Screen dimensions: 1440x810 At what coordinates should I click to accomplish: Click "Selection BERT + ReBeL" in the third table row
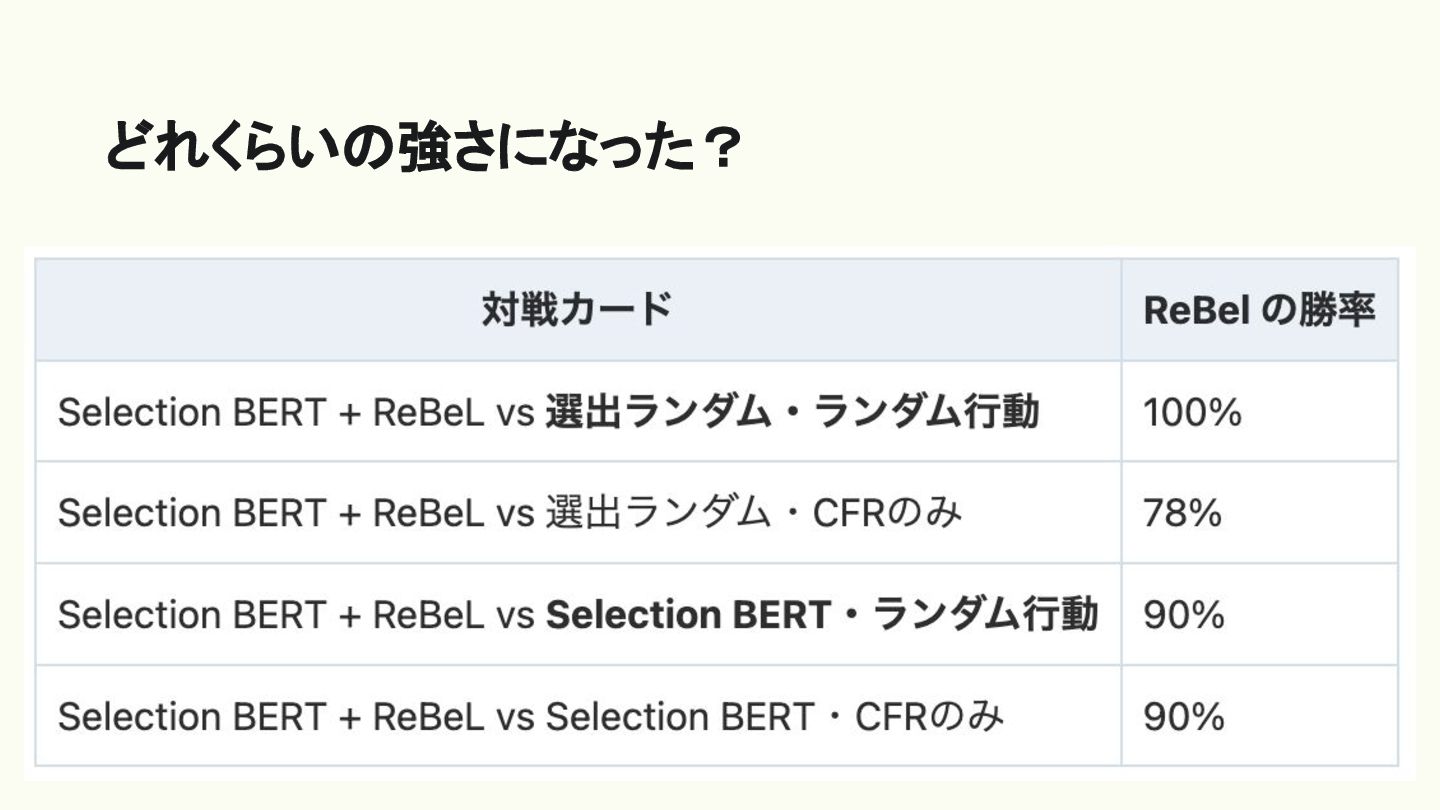click(x=270, y=615)
